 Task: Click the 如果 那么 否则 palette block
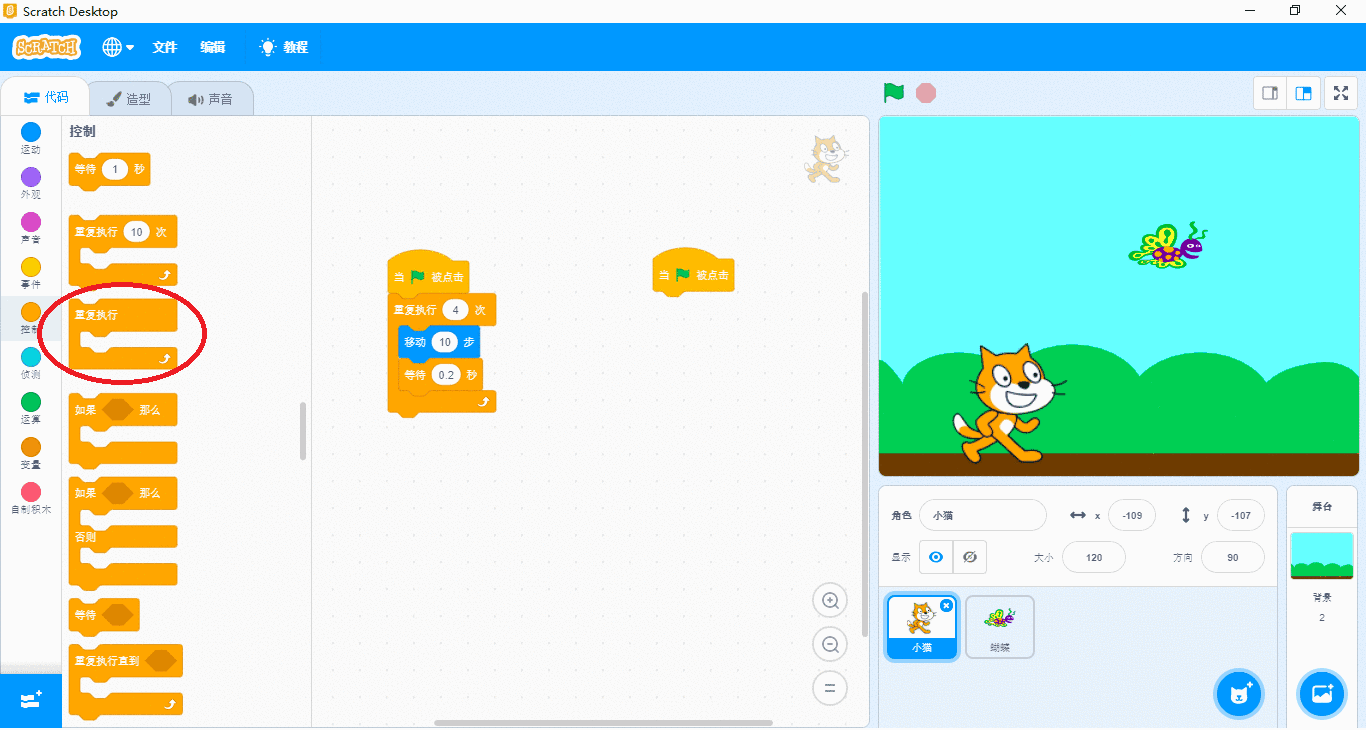pos(122,533)
